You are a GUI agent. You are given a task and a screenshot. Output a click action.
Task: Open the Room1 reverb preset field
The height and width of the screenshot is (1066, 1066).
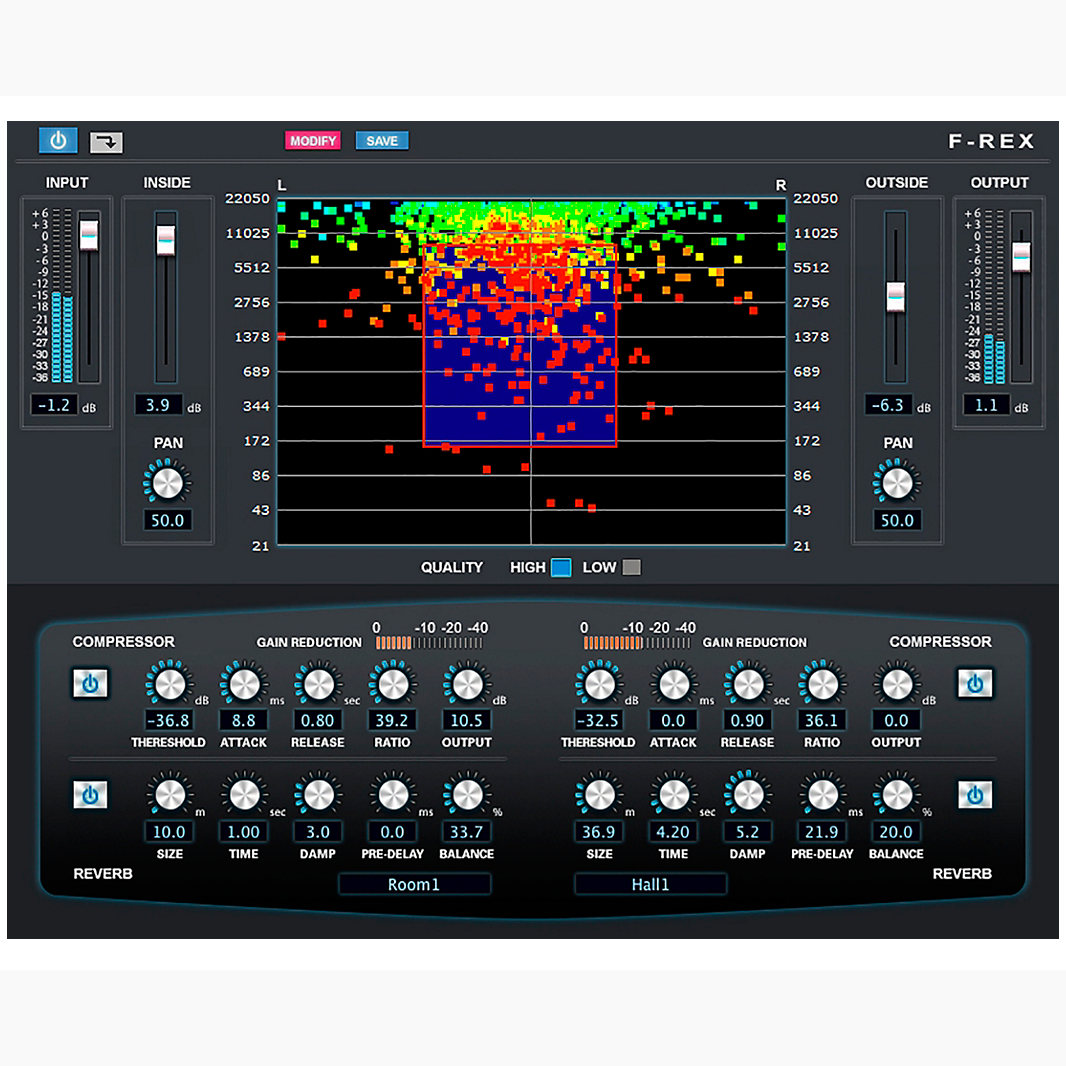pyautogui.click(x=414, y=884)
